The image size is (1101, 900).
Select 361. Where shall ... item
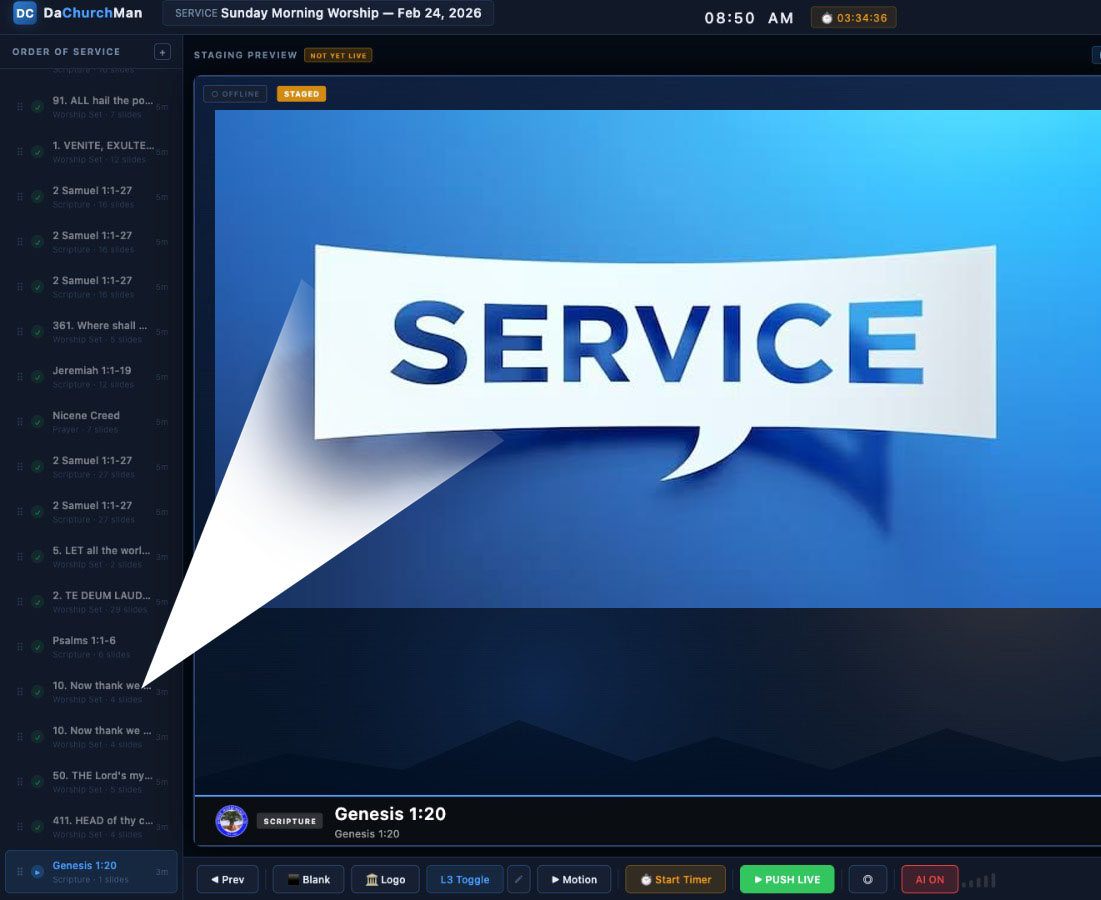[x=91, y=331]
